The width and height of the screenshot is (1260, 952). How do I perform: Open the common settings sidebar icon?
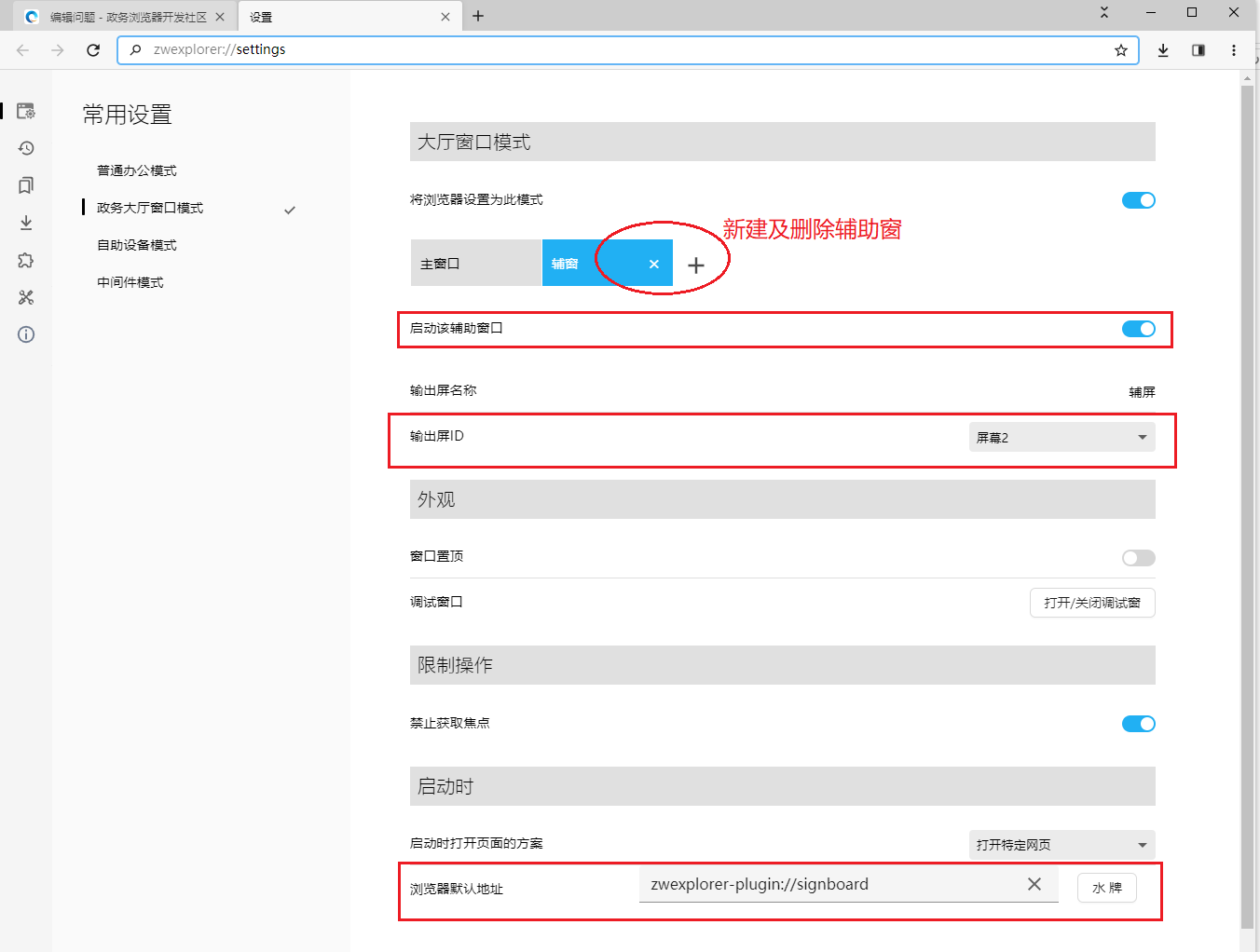point(26,111)
